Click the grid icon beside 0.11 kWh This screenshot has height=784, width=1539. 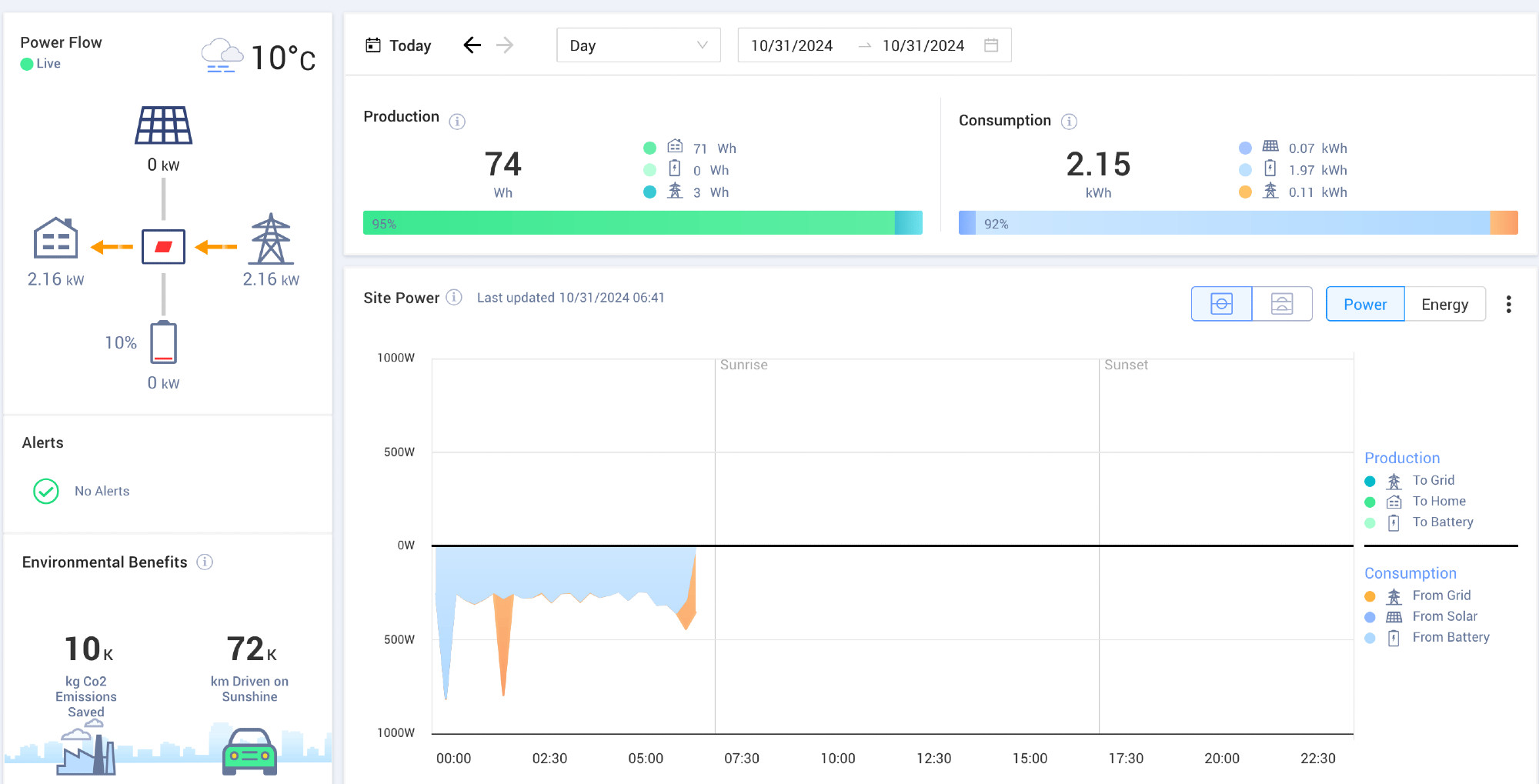[x=1270, y=191]
